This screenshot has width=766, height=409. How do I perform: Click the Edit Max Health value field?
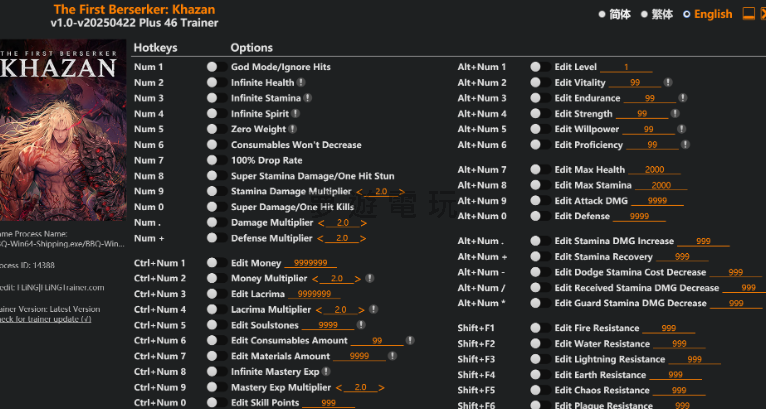pos(654,170)
